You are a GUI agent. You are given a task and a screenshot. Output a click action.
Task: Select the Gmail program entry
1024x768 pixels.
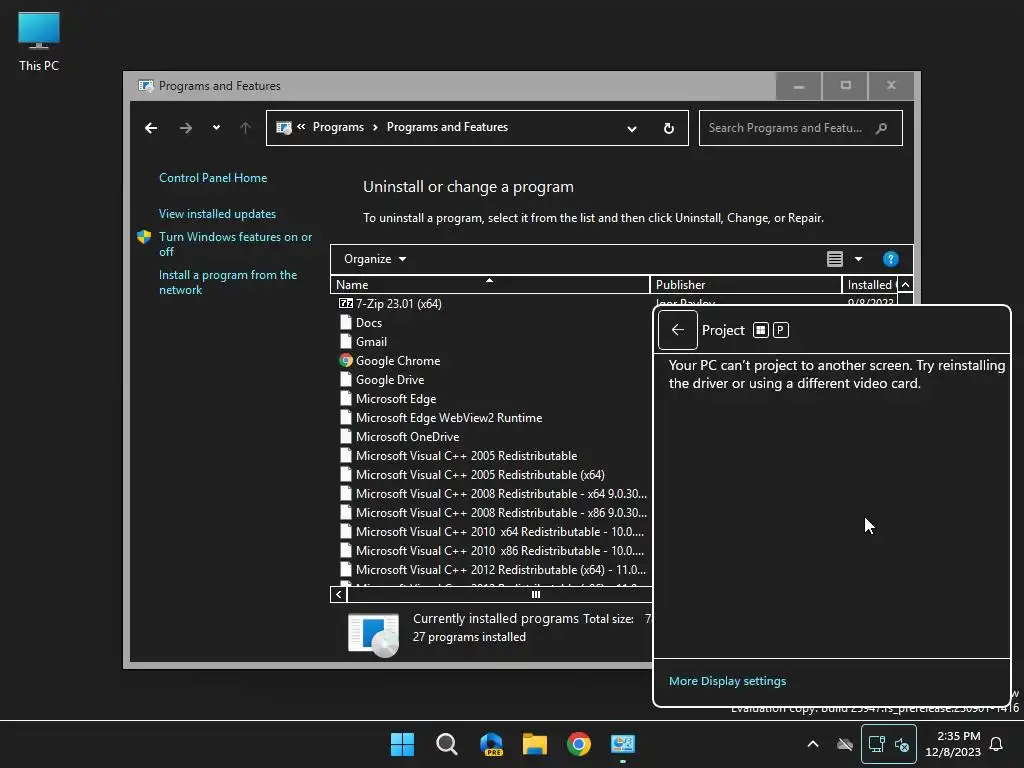[x=371, y=342]
